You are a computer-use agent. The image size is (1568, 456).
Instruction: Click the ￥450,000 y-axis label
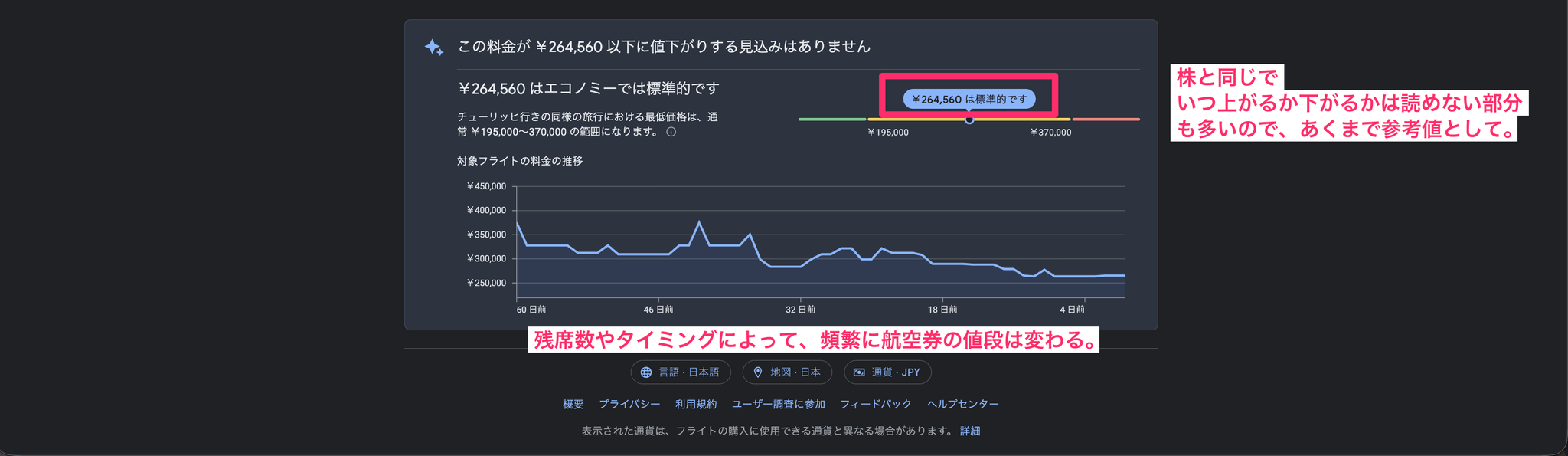pyautogui.click(x=486, y=186)
